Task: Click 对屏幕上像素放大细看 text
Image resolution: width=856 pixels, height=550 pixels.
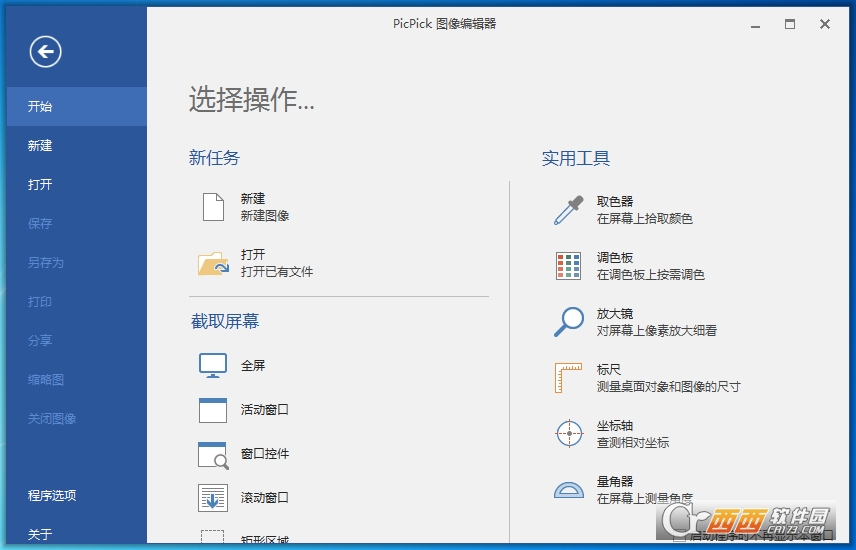Action: (657, 331)
